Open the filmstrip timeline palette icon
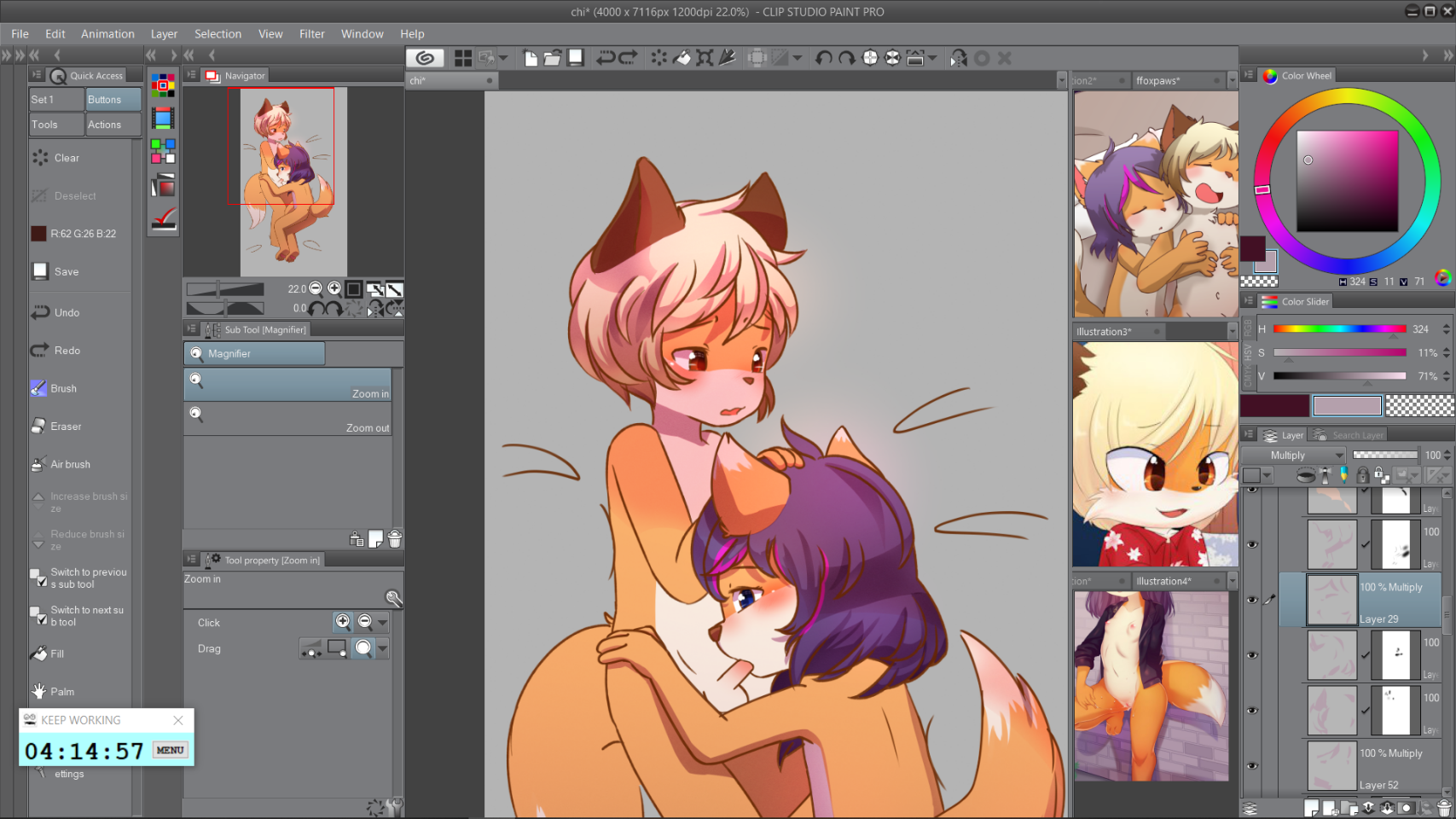 pyautogui.click(x=163, y=118)
